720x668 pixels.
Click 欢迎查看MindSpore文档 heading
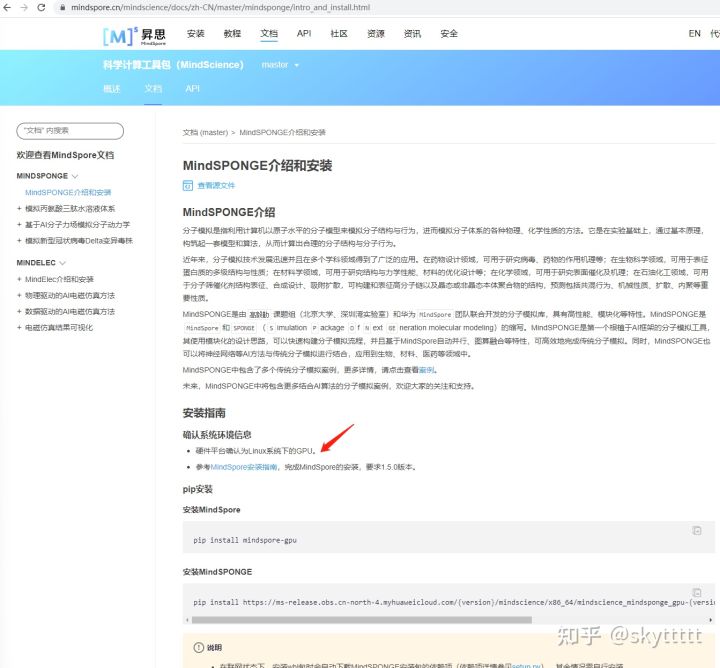[x=65, y=155]
